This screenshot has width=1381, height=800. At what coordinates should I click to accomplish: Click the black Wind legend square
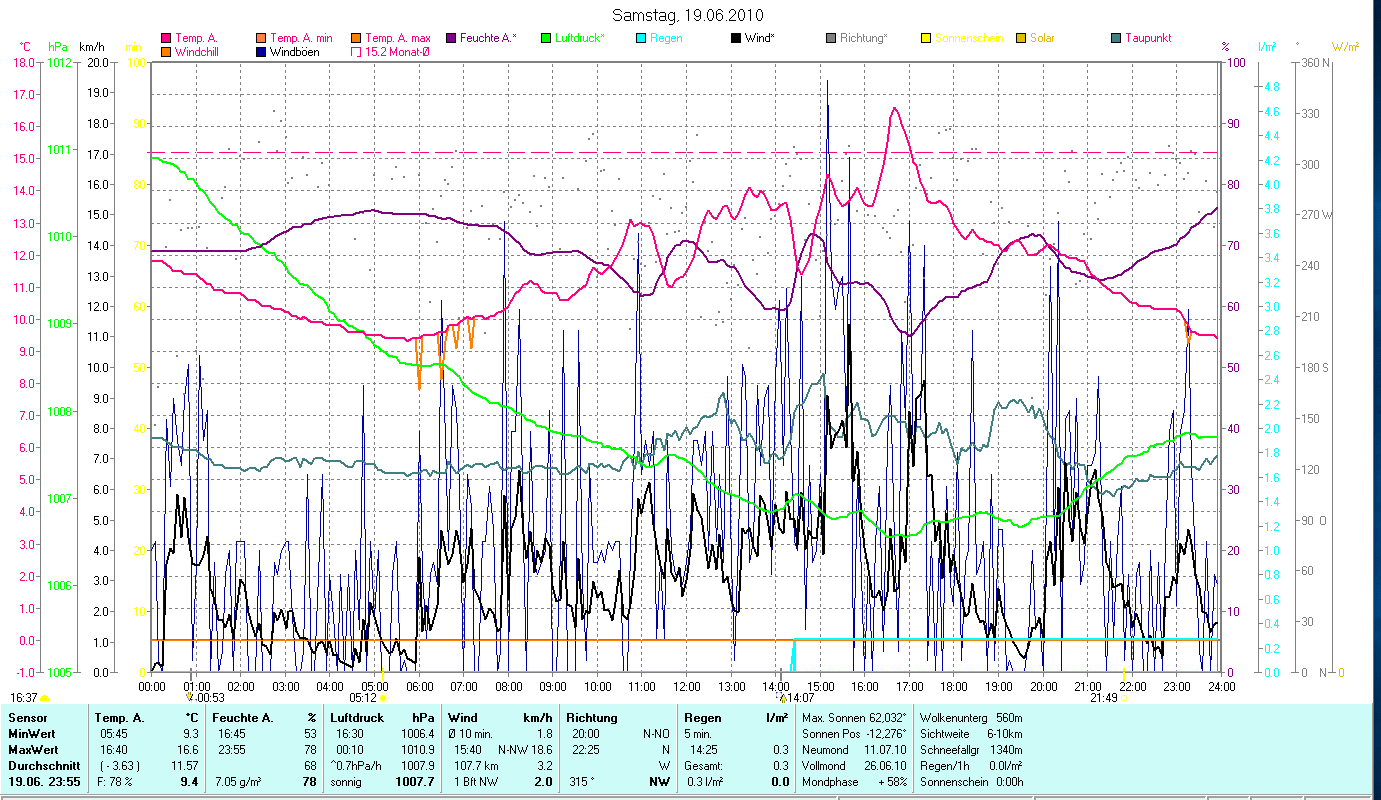(x=737, y=38)
